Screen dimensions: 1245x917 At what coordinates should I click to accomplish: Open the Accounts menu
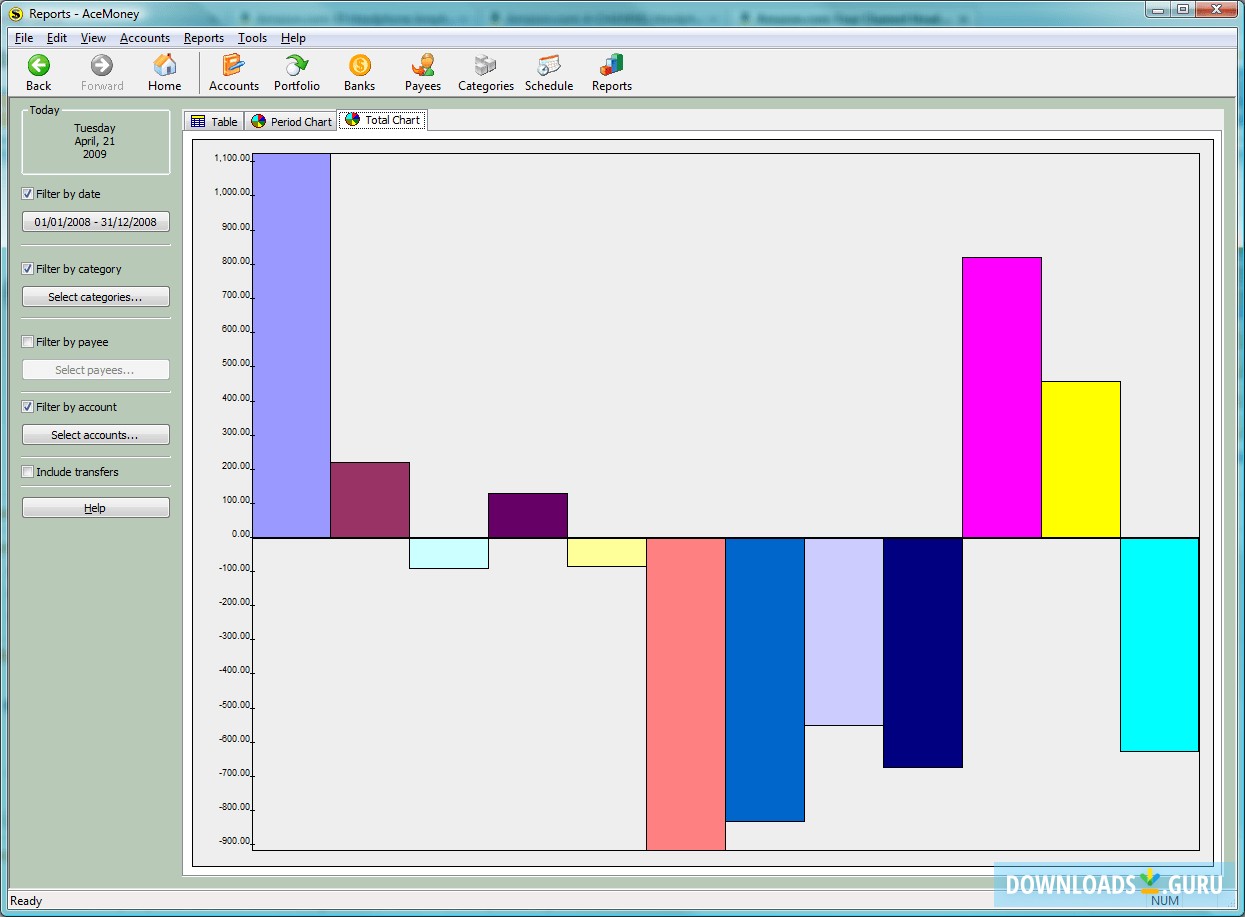click(145, 38)
